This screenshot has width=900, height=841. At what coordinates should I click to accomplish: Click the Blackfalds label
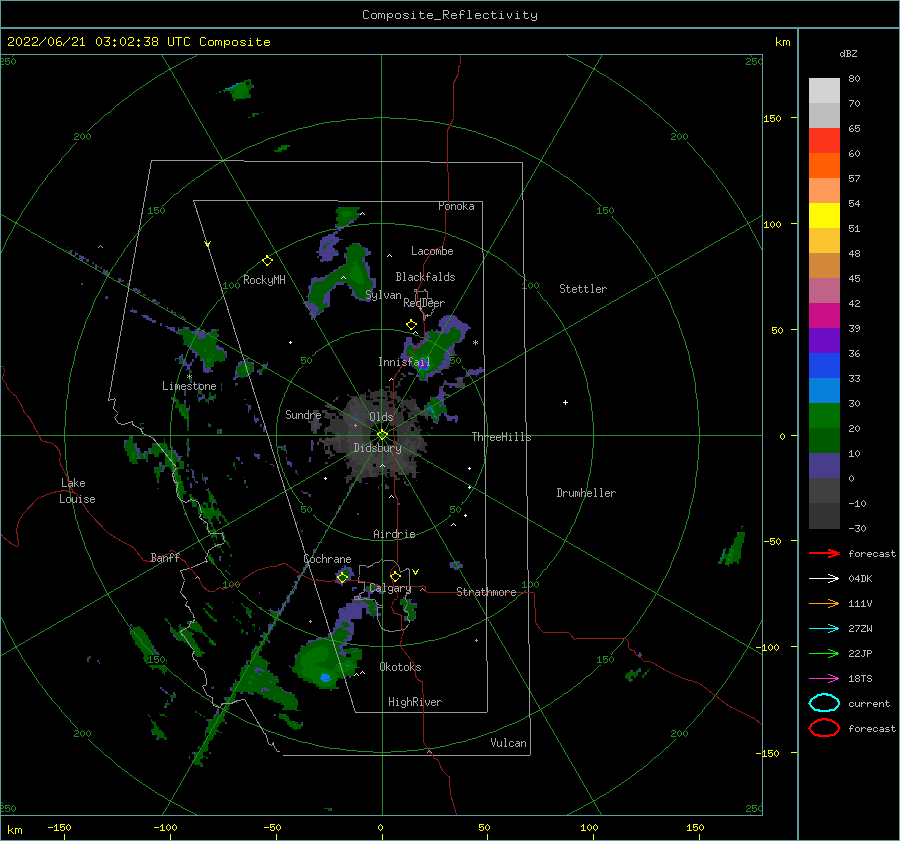click(425, 277)
